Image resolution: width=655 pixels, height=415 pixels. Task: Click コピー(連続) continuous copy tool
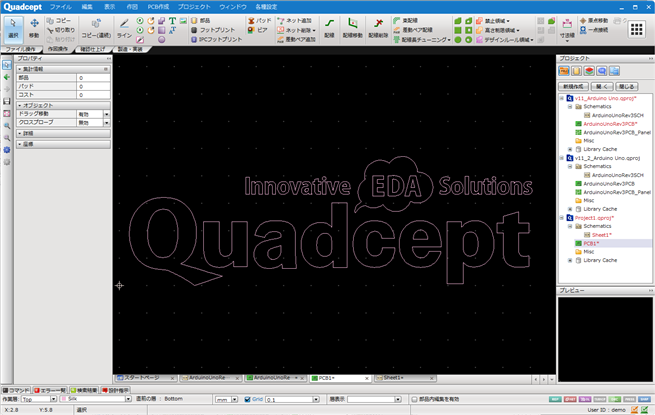pyautogui.click(x=96, y=28)
